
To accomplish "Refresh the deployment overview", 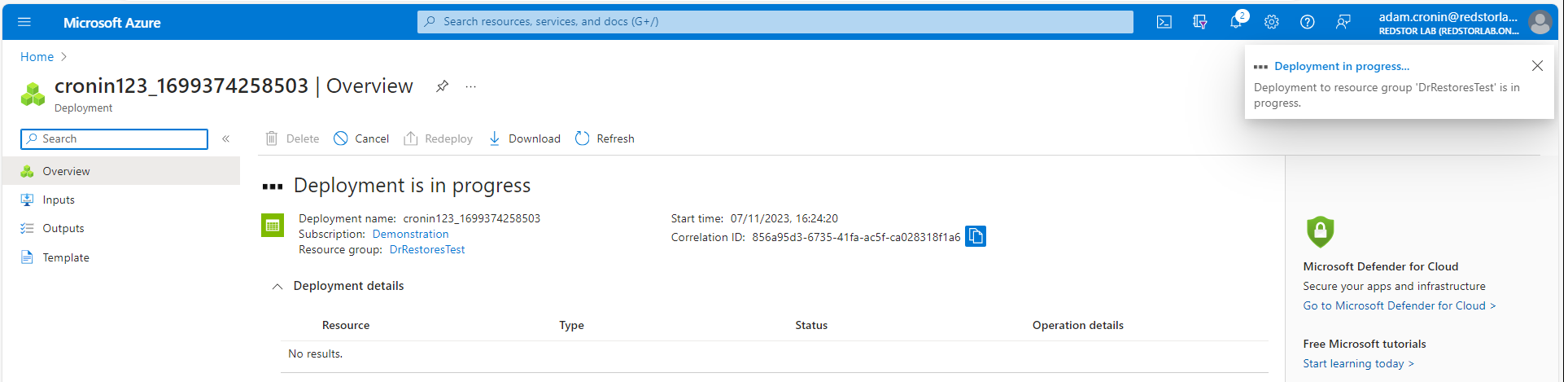I will click(x=605, y=138).
